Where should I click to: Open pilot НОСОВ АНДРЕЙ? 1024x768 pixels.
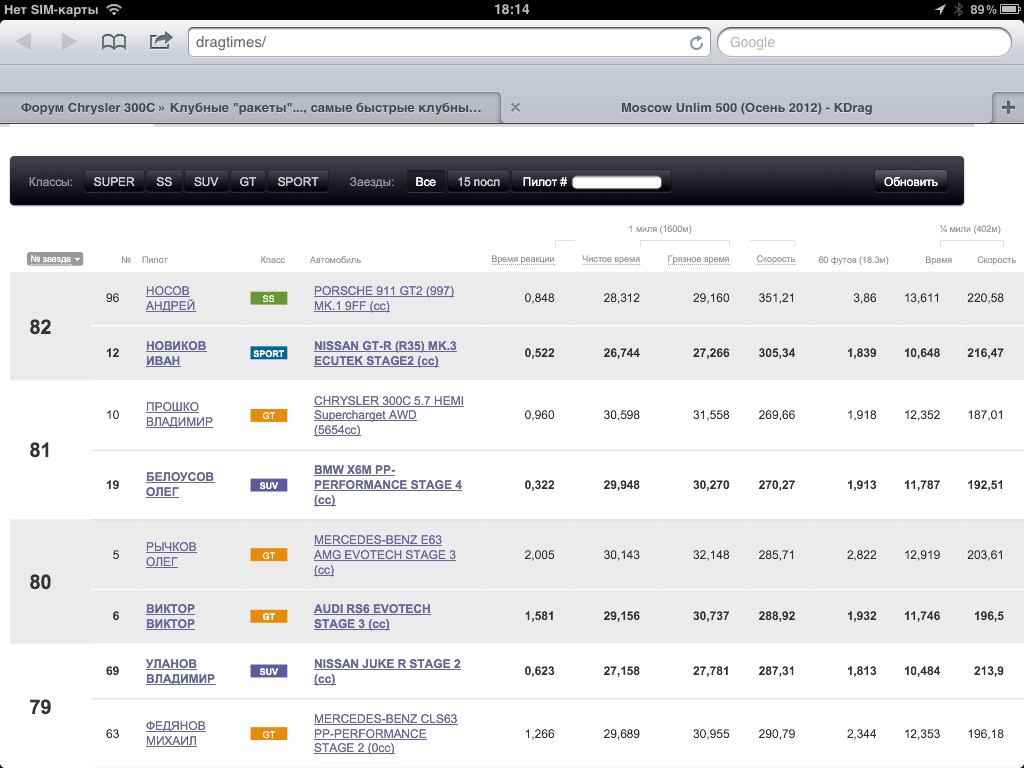(x=170, y=298)
